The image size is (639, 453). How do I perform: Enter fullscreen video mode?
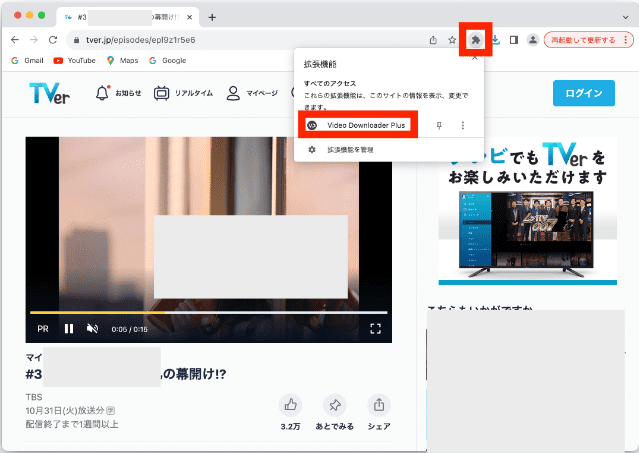pyautogui.click(x=375, y=329)
